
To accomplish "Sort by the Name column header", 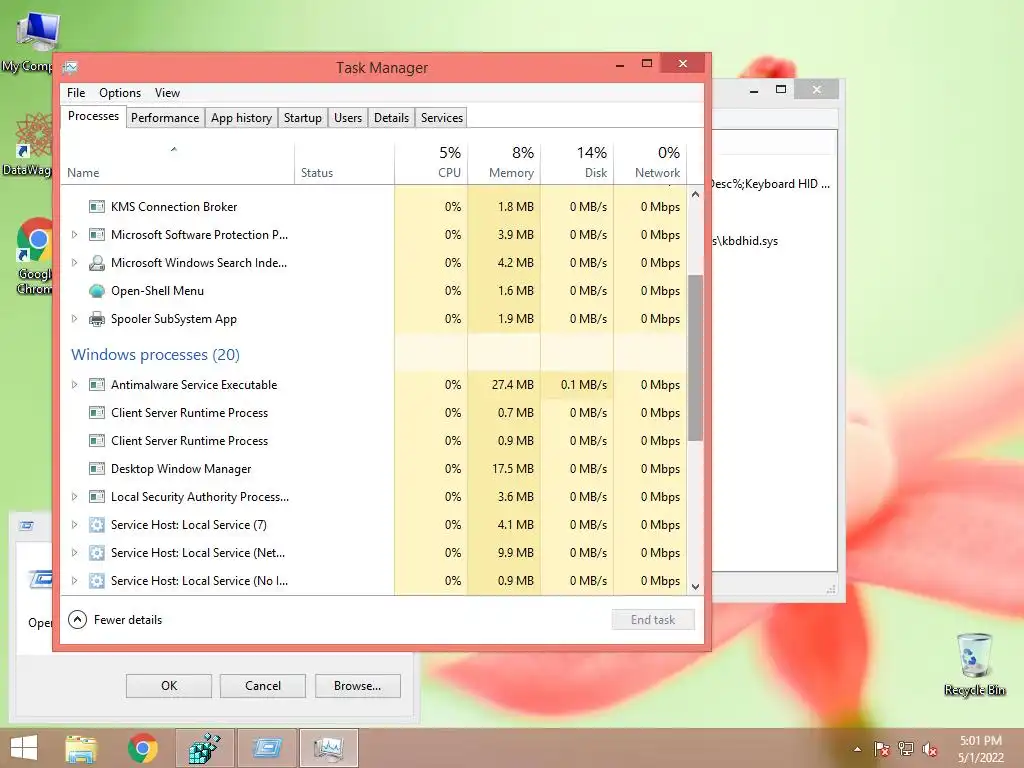I will (x=178, y=162).
